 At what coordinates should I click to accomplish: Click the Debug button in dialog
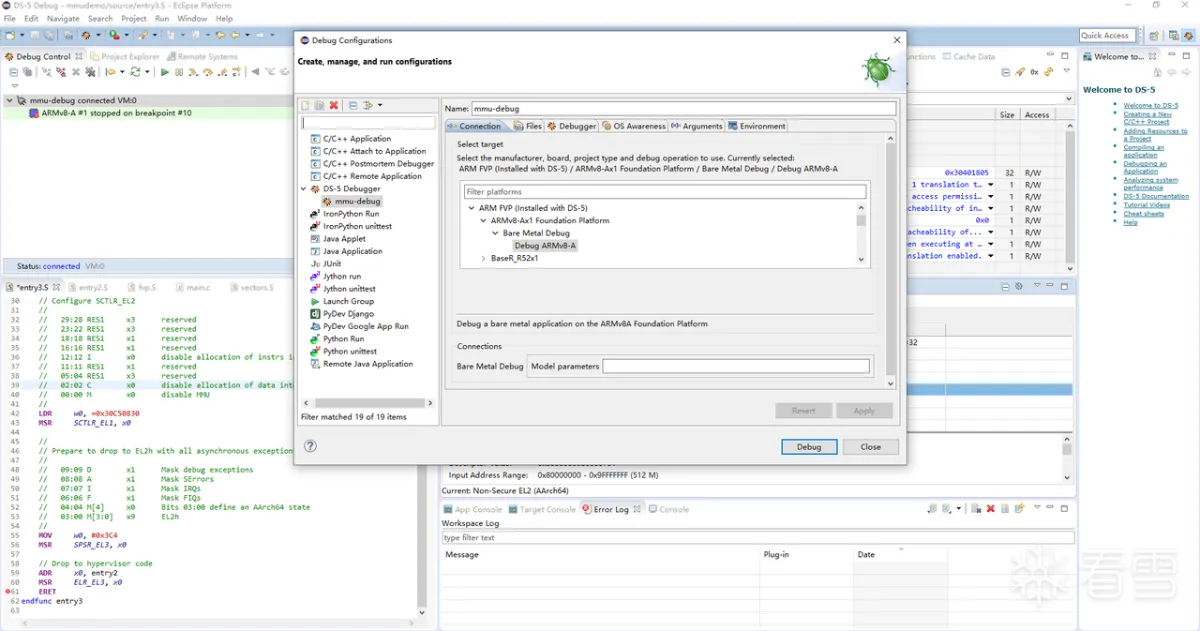point(809,447)
